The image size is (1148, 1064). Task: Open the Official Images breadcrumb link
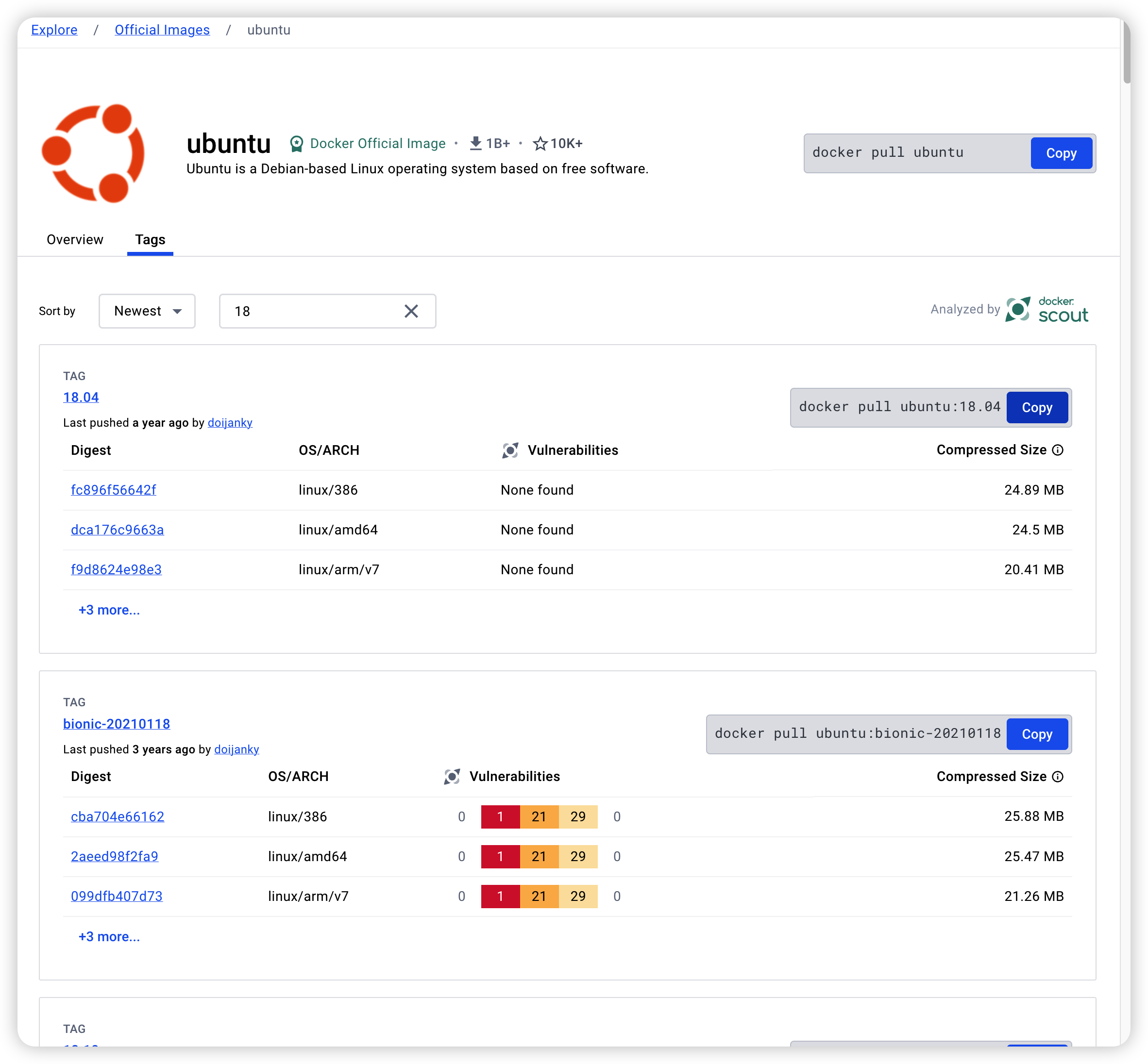pos(162,30)
